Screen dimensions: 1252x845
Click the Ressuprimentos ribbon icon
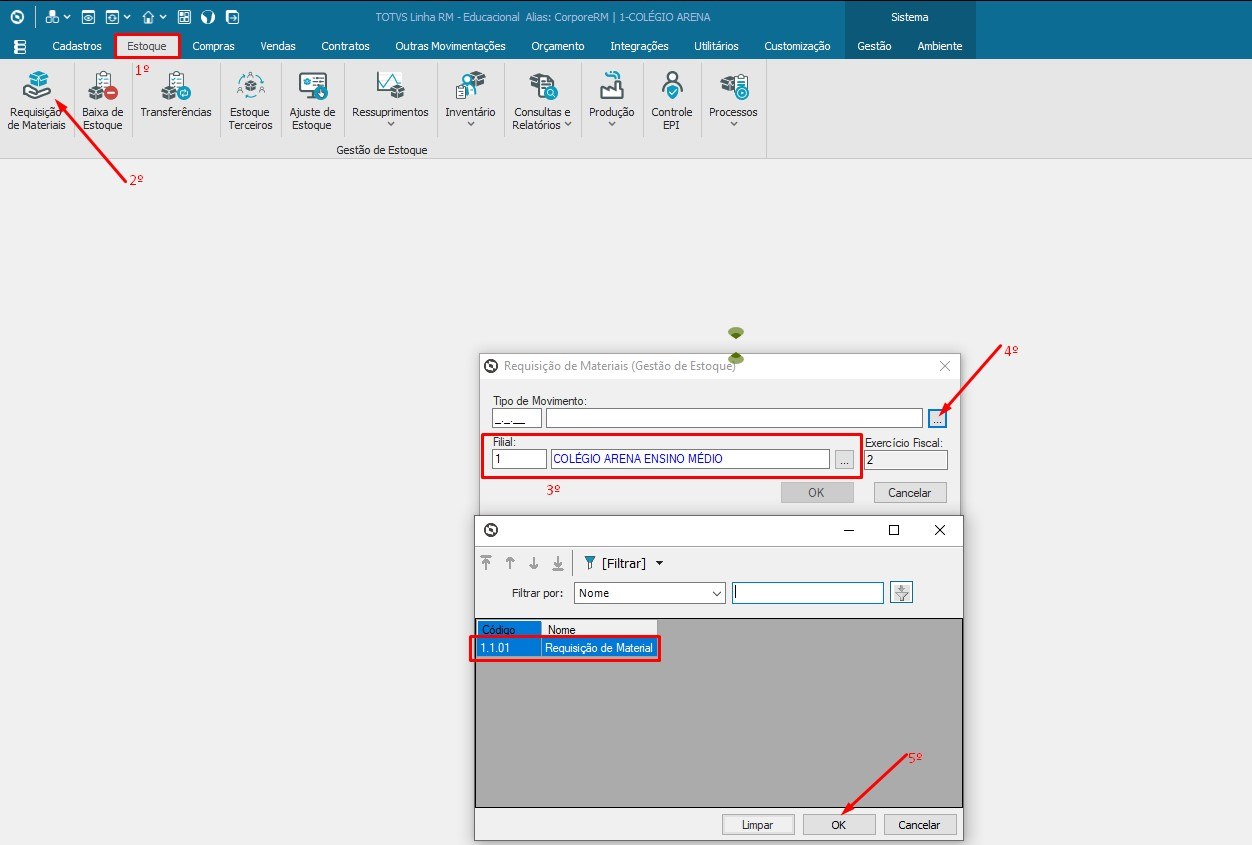pyautogui.click(x=390, y=96)
